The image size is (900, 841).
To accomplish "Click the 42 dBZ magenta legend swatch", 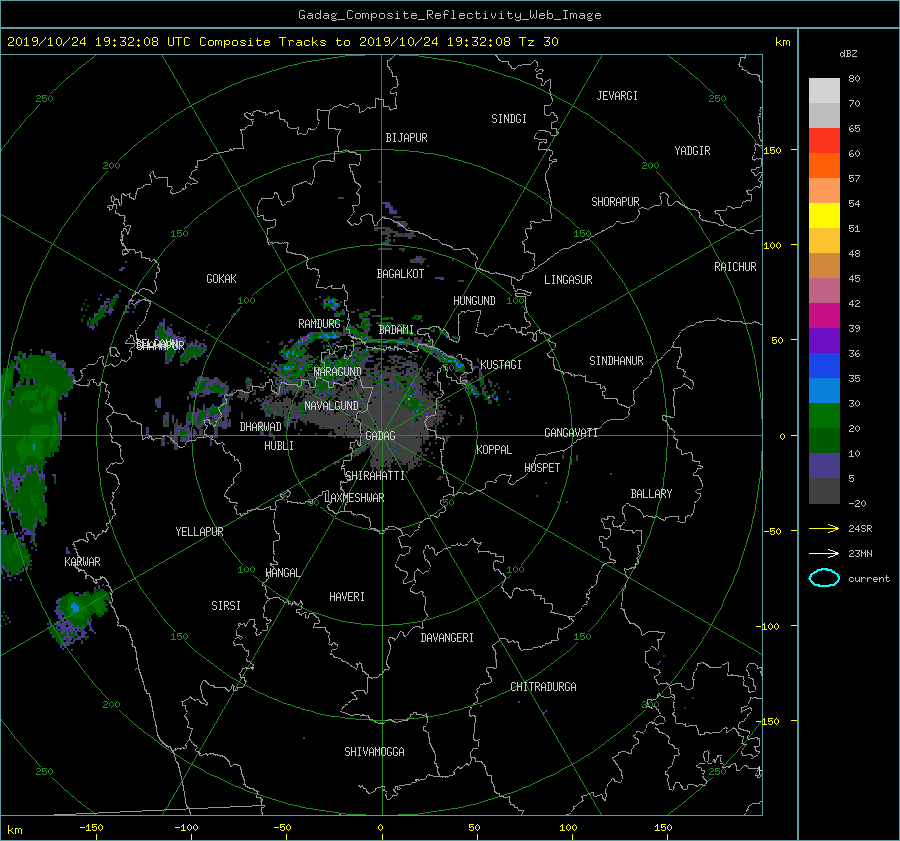I will pyautogui.click(x=824, y=315).
